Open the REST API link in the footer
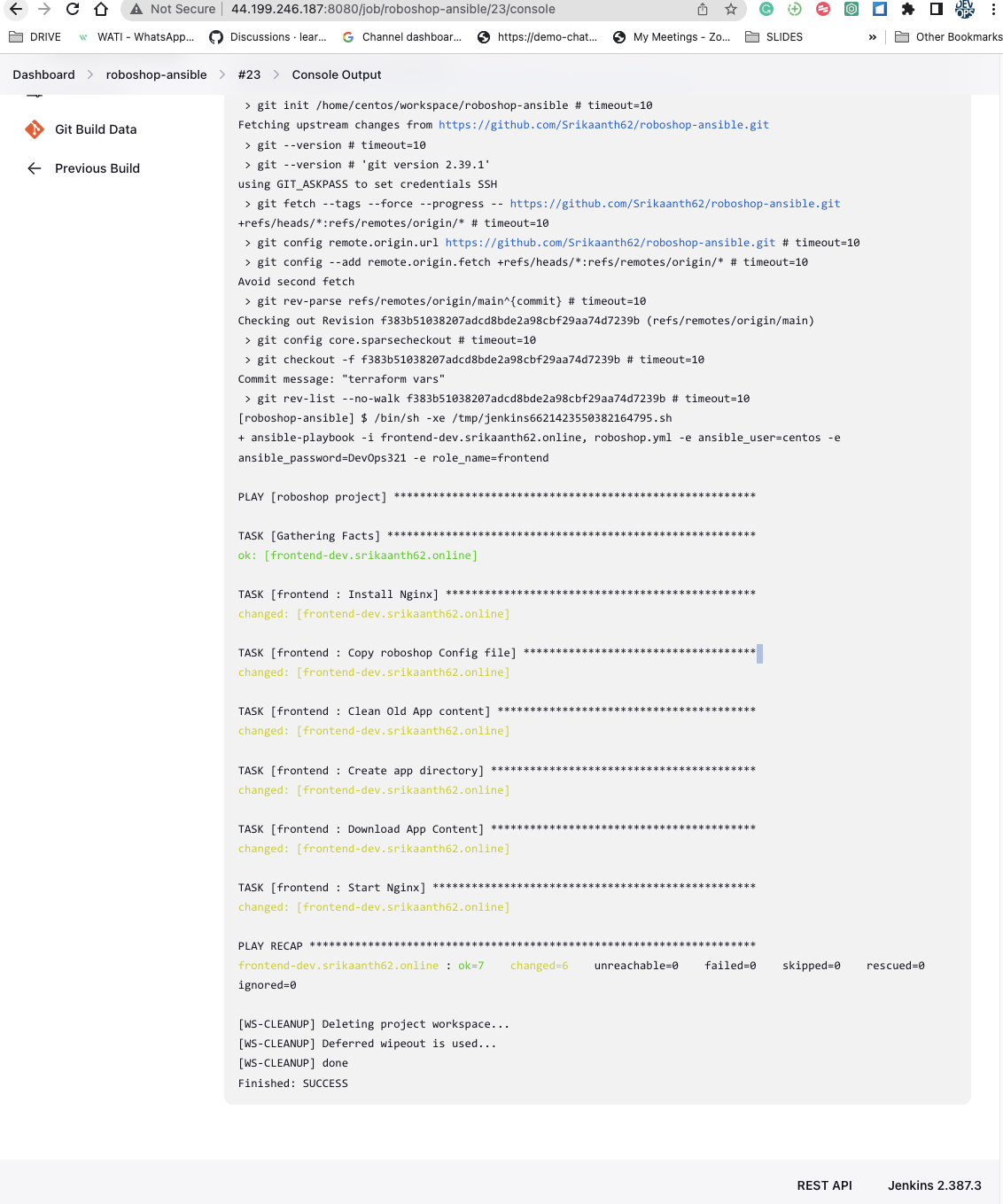 (x=824, y=1185)
